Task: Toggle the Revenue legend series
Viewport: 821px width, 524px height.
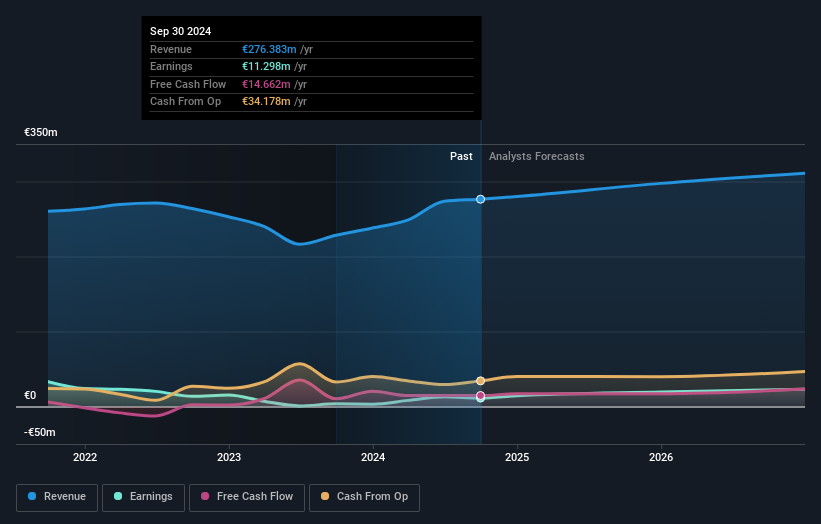Action: 57,497
